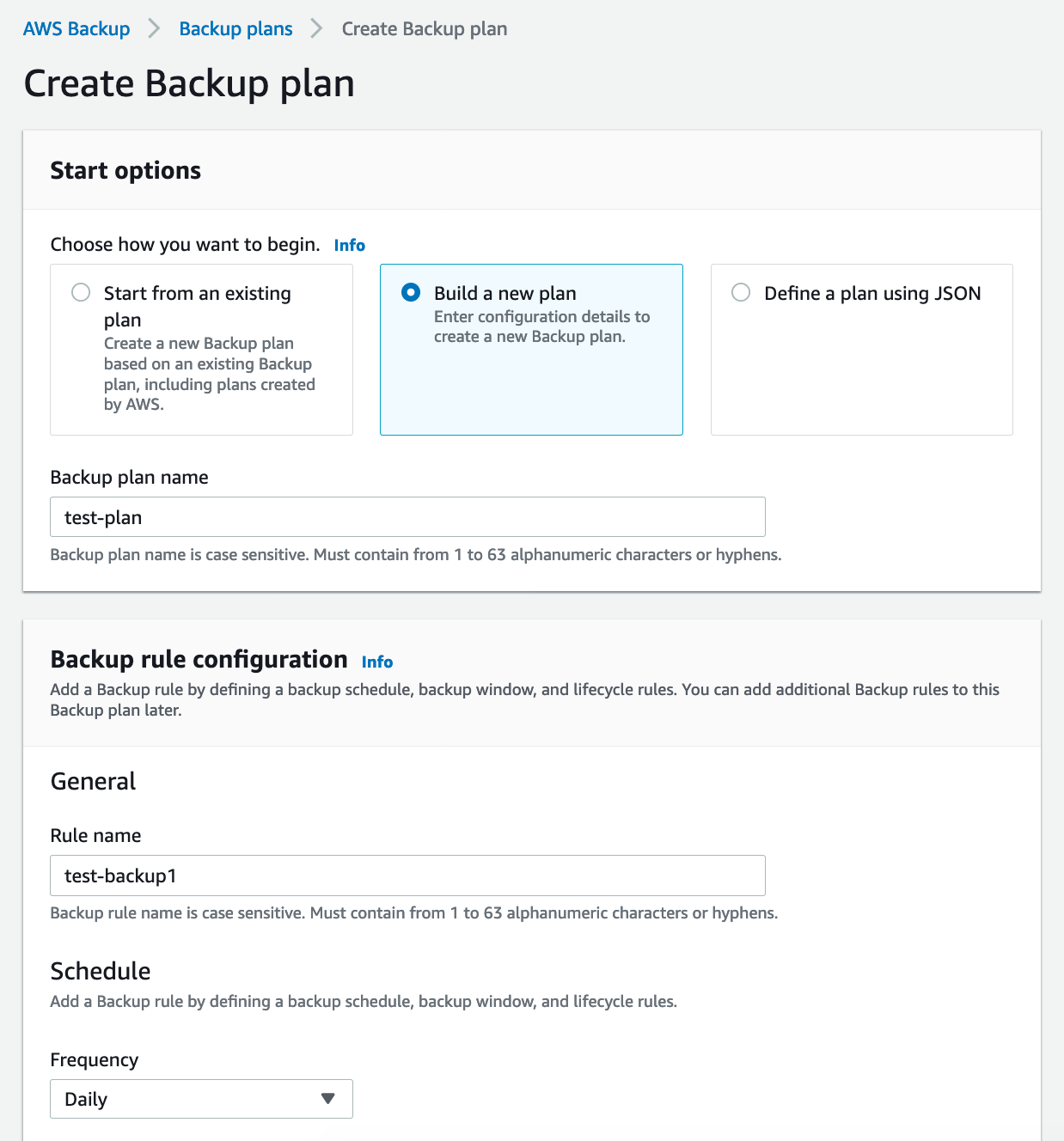The width and height of the screenshot is (1064, 1141).
Task: Select the Build a new plan radio button
Action: point(411,293)
